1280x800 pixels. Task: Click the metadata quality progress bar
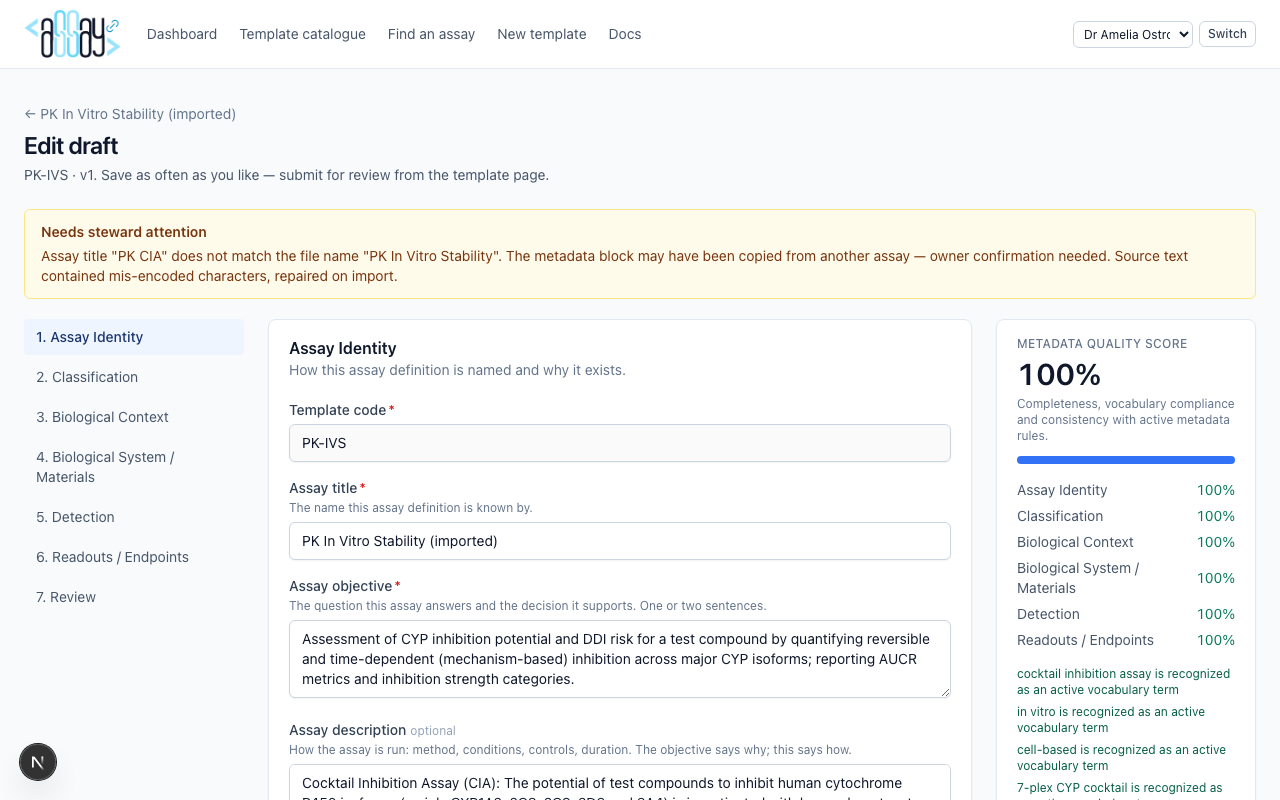[1126, 460]
